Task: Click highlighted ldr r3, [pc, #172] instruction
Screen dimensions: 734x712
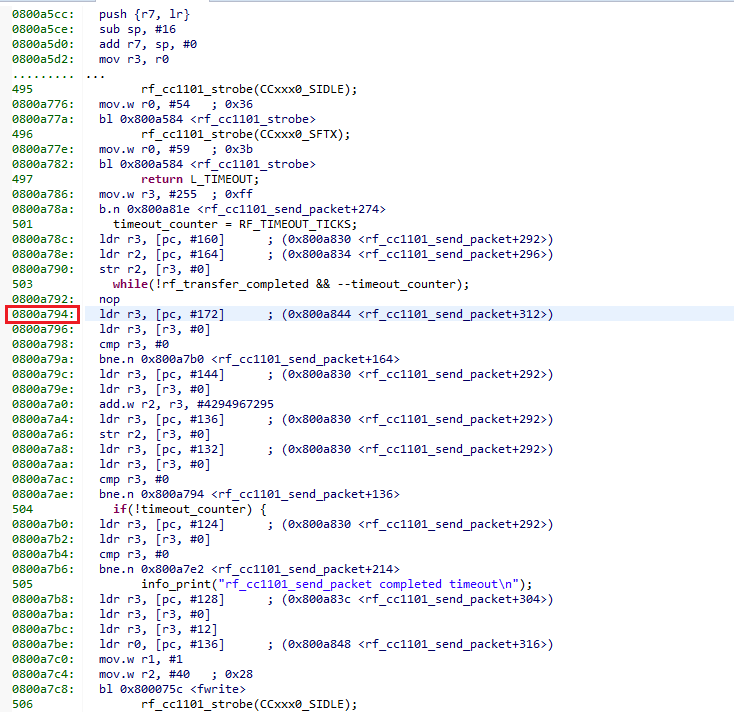Action: [326, 314]
